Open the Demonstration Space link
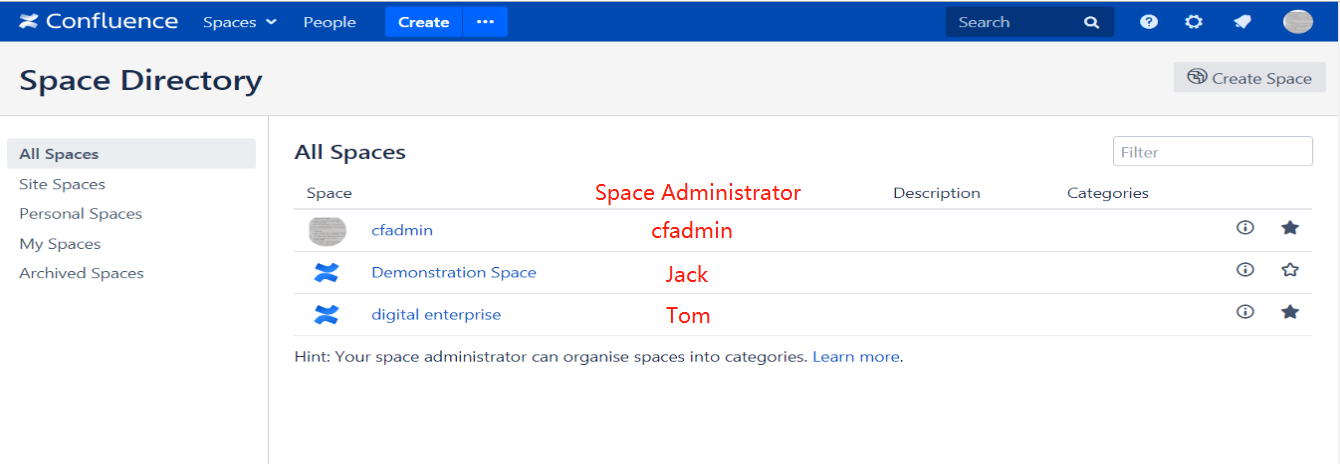The height and width of the screenshot is (464, 1340). tap(454, 272)
